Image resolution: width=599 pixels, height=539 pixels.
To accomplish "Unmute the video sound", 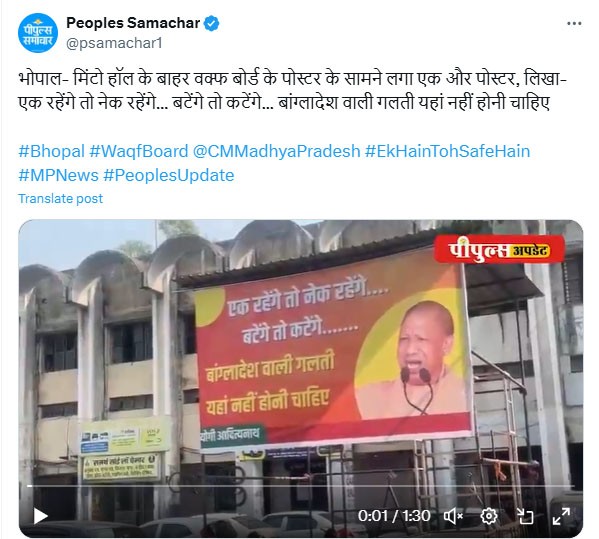I will pos(453,516).
